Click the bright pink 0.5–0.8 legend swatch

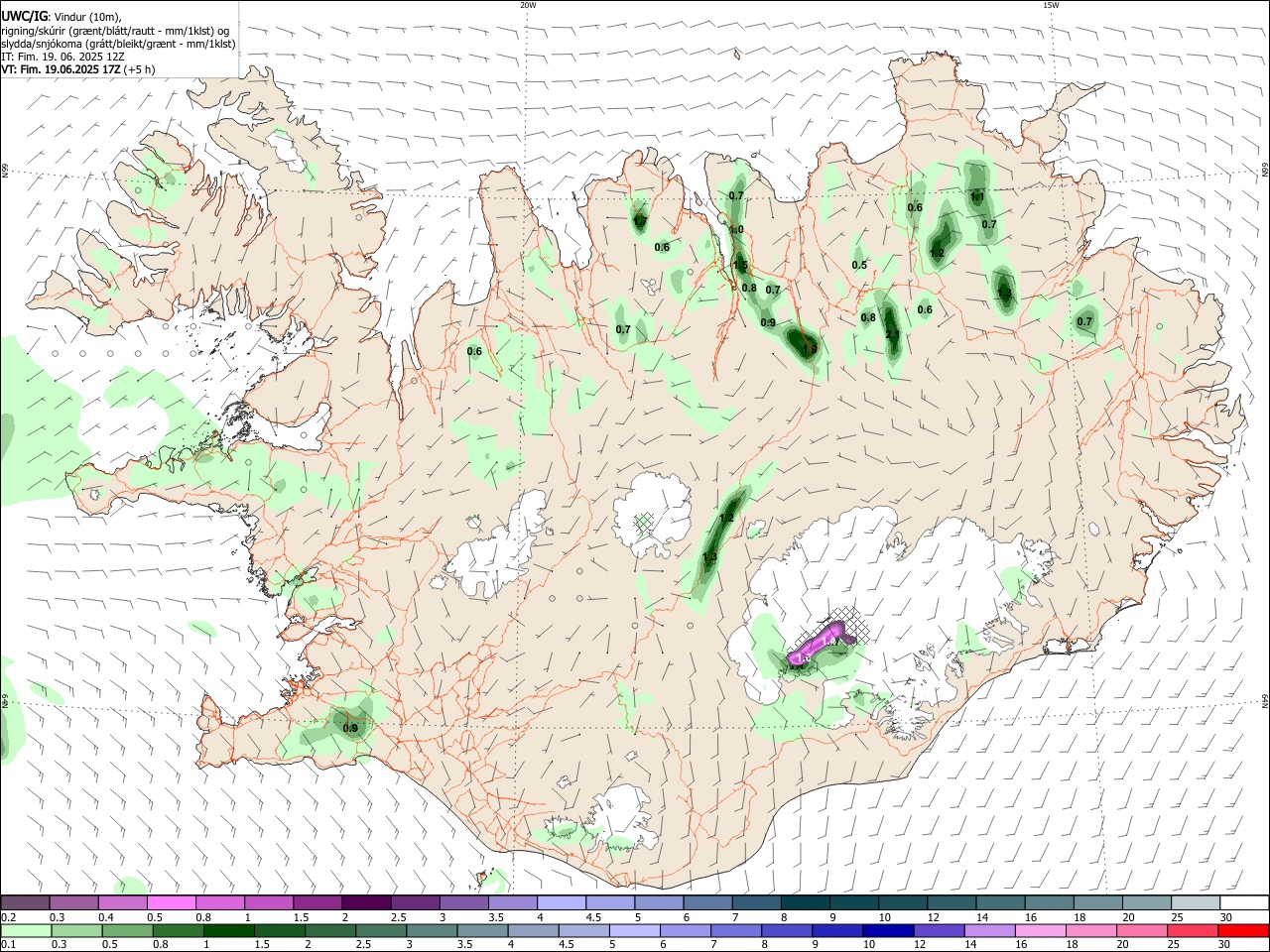172,902
